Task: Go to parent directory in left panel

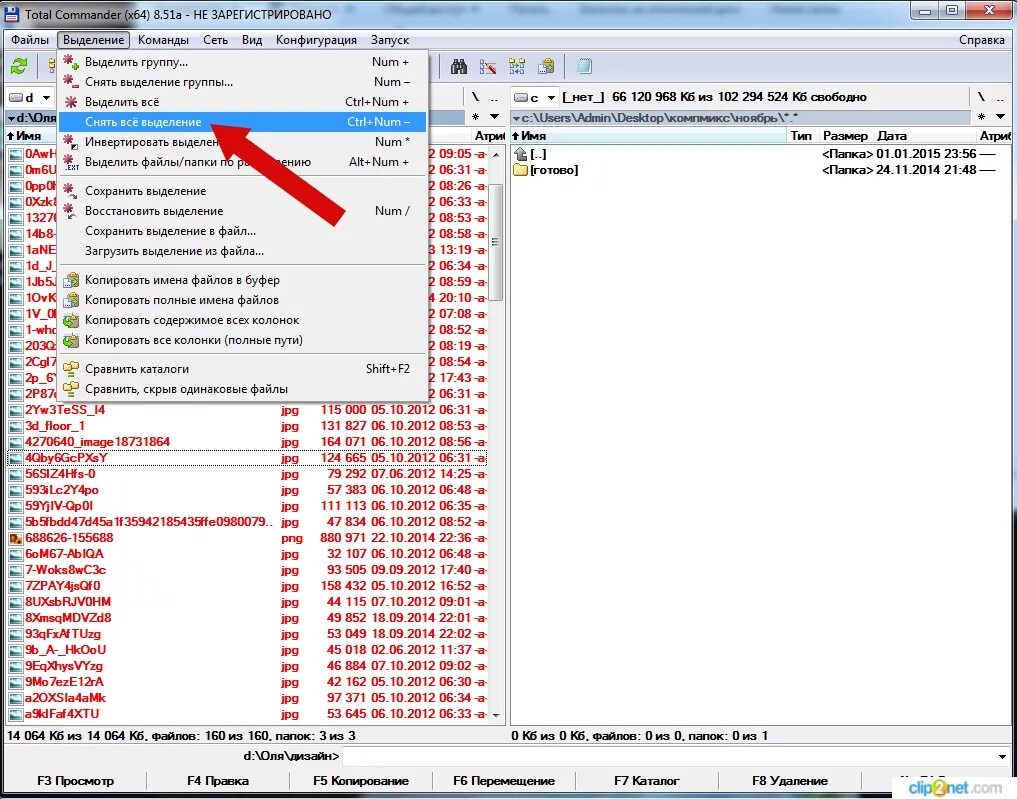Action: click(x=495, y=97)
